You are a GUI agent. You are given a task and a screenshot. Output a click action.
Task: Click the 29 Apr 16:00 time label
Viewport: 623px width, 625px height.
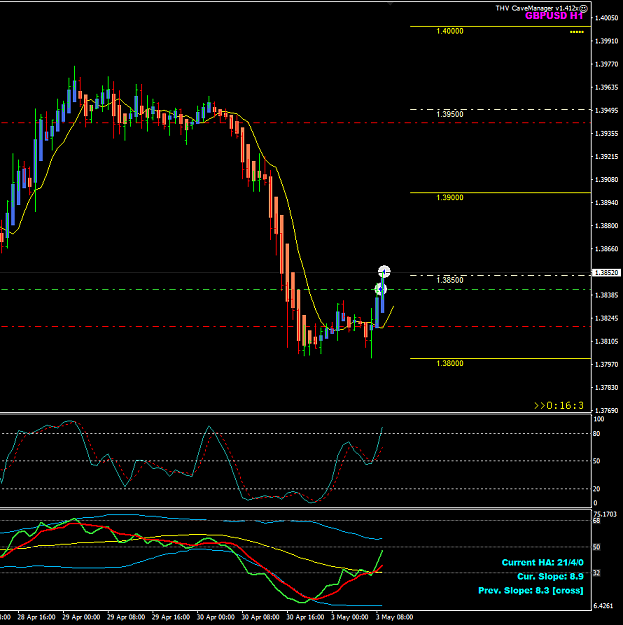[171, 617]
